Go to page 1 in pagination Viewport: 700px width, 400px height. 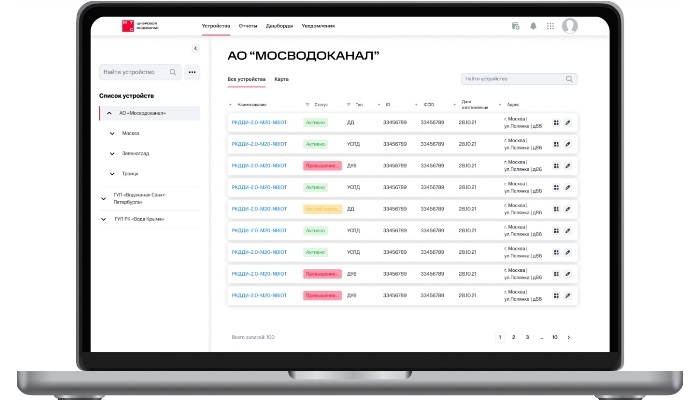pyautogui.click(x=500, y=337)
